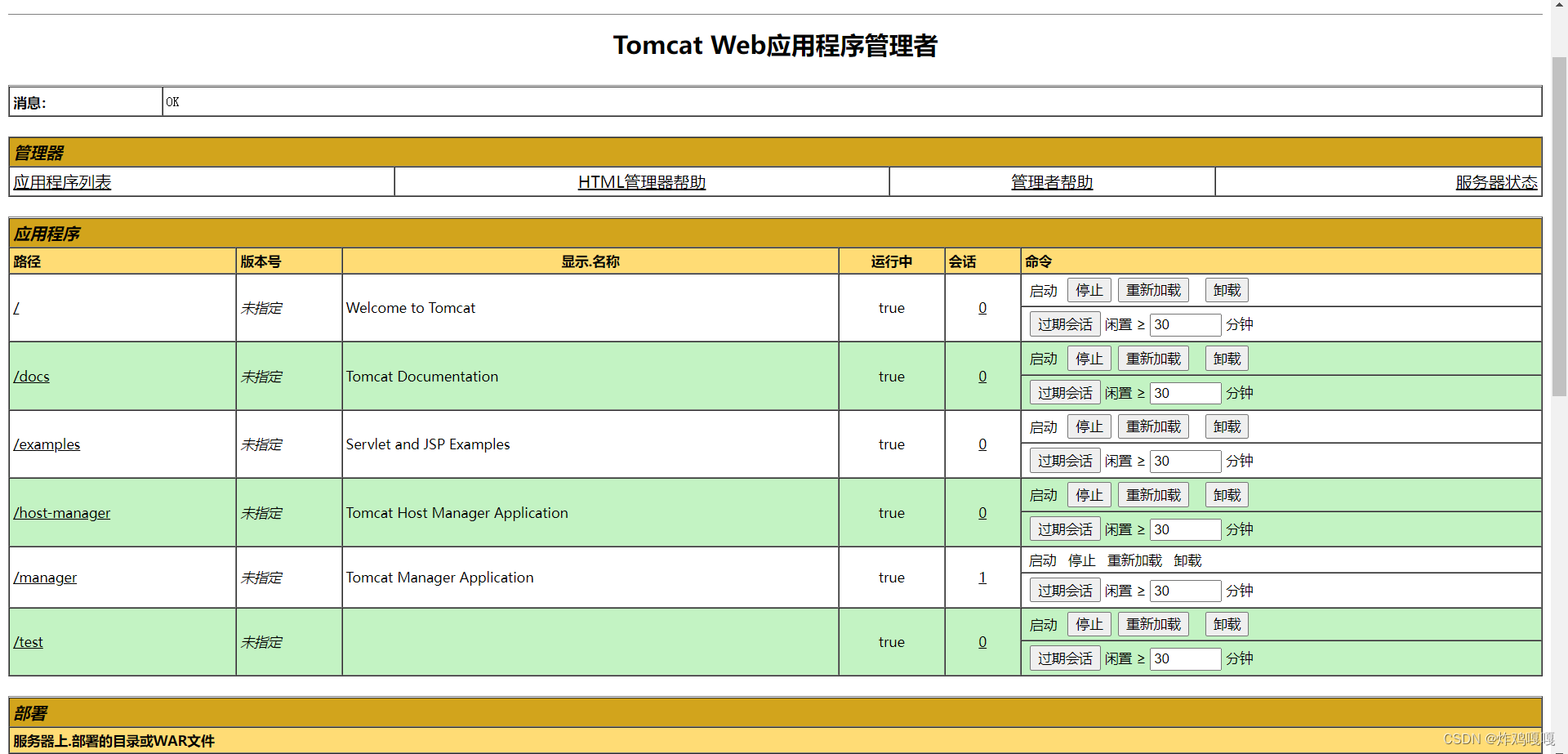Screen dimensions: 1568x754
Task: Open the /docs application link
Action: coord(31,377)
